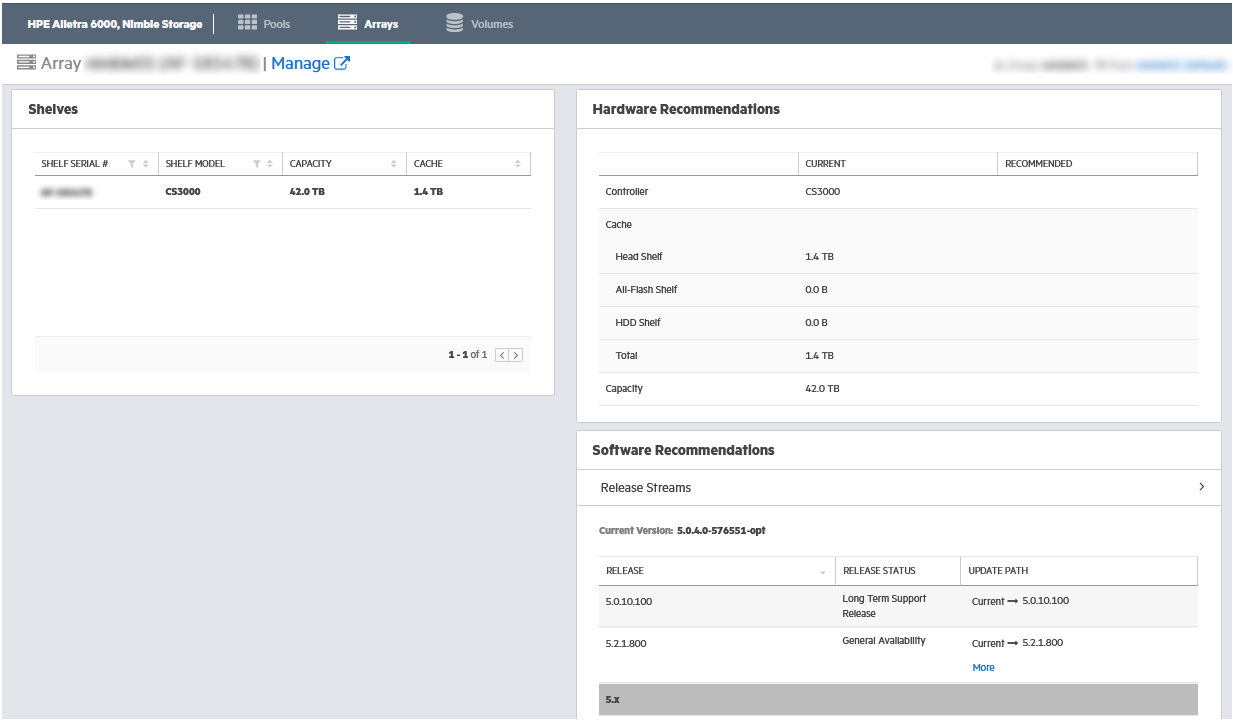This screenshot has width=1233, height=721.
Task: Sort the Shelves table by Cache arrows
Action: click(518, 164)
